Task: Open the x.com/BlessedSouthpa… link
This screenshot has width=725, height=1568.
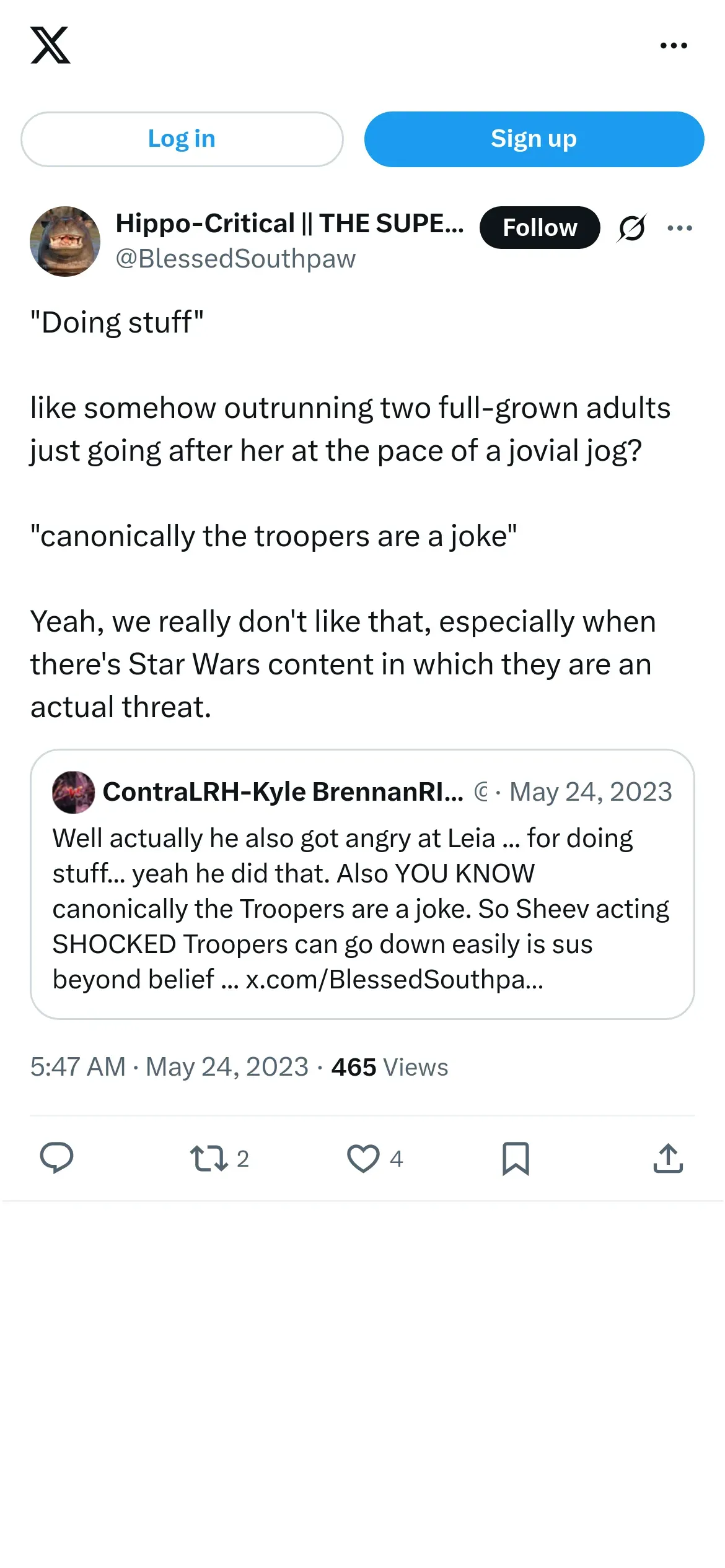Action: [x=394, y=979]
